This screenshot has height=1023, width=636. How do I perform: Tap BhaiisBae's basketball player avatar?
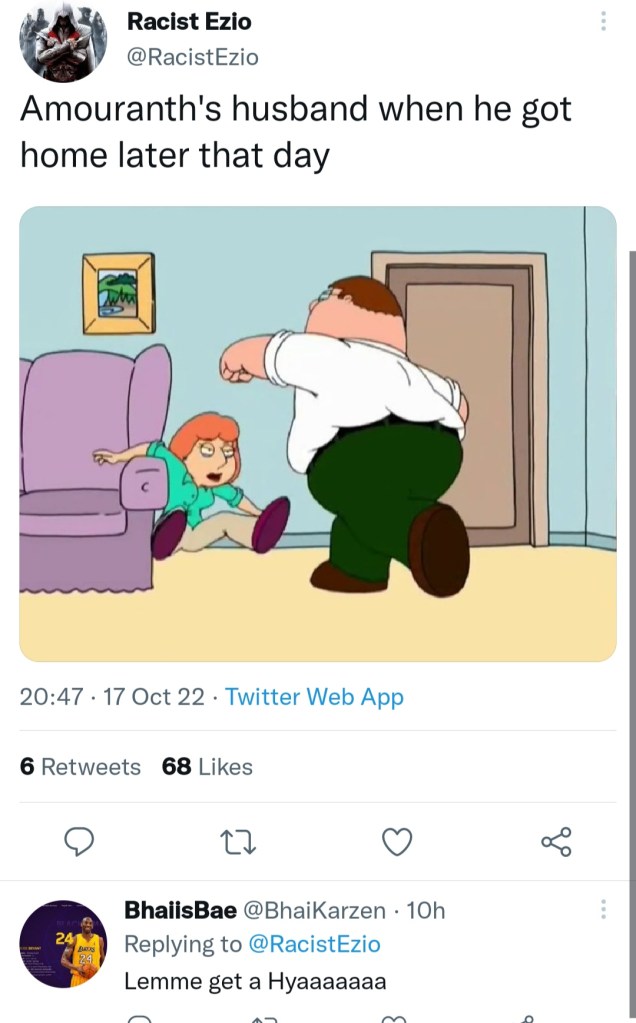coord(64,944)
